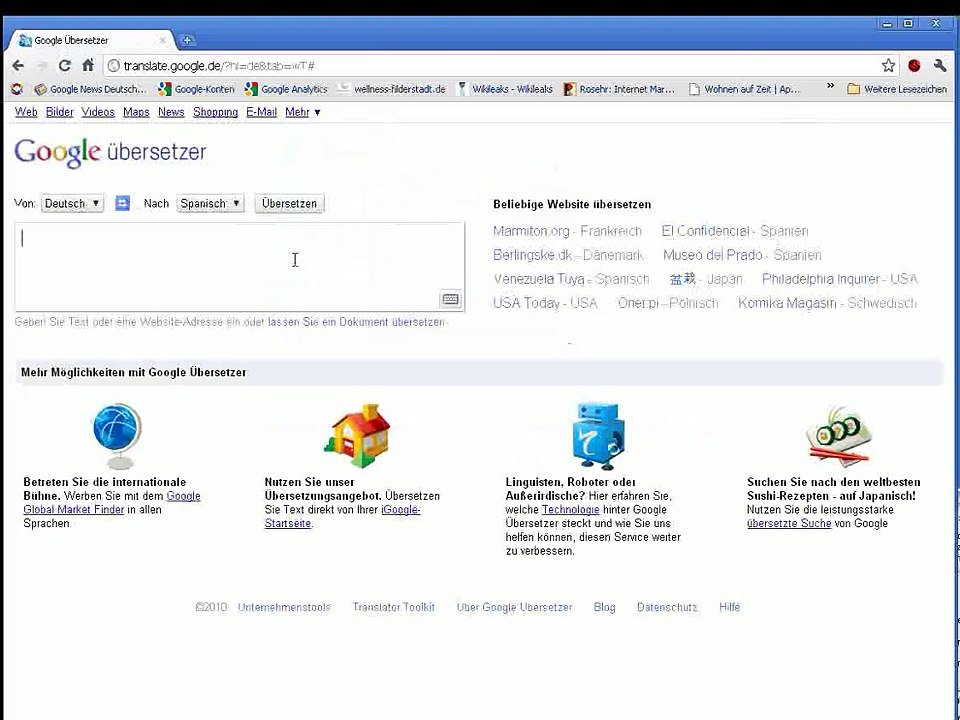Open the Web link in Google bar
This screenshot has width=960, height=720.
[x=26, y=112]
